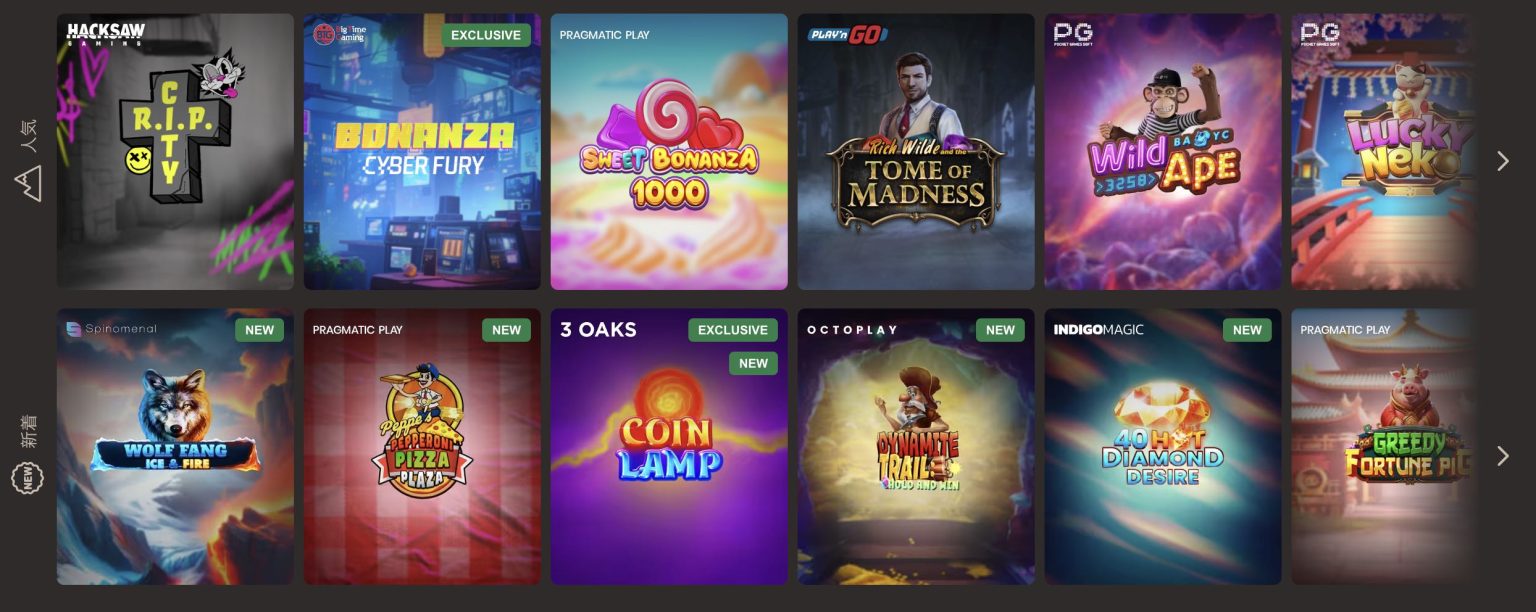
Task: Open Peppe's Pepperoni Pizza Plaza game
Action: 422,446
